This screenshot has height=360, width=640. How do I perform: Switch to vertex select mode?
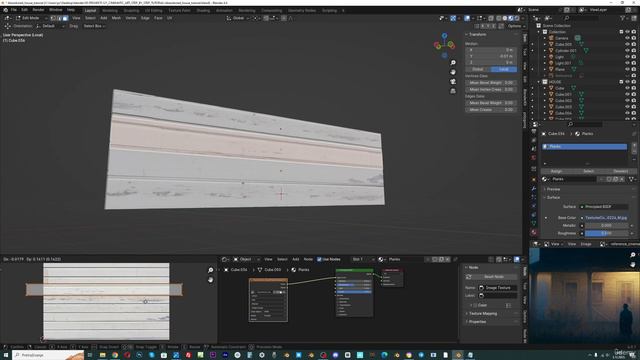tap(53, 18)
